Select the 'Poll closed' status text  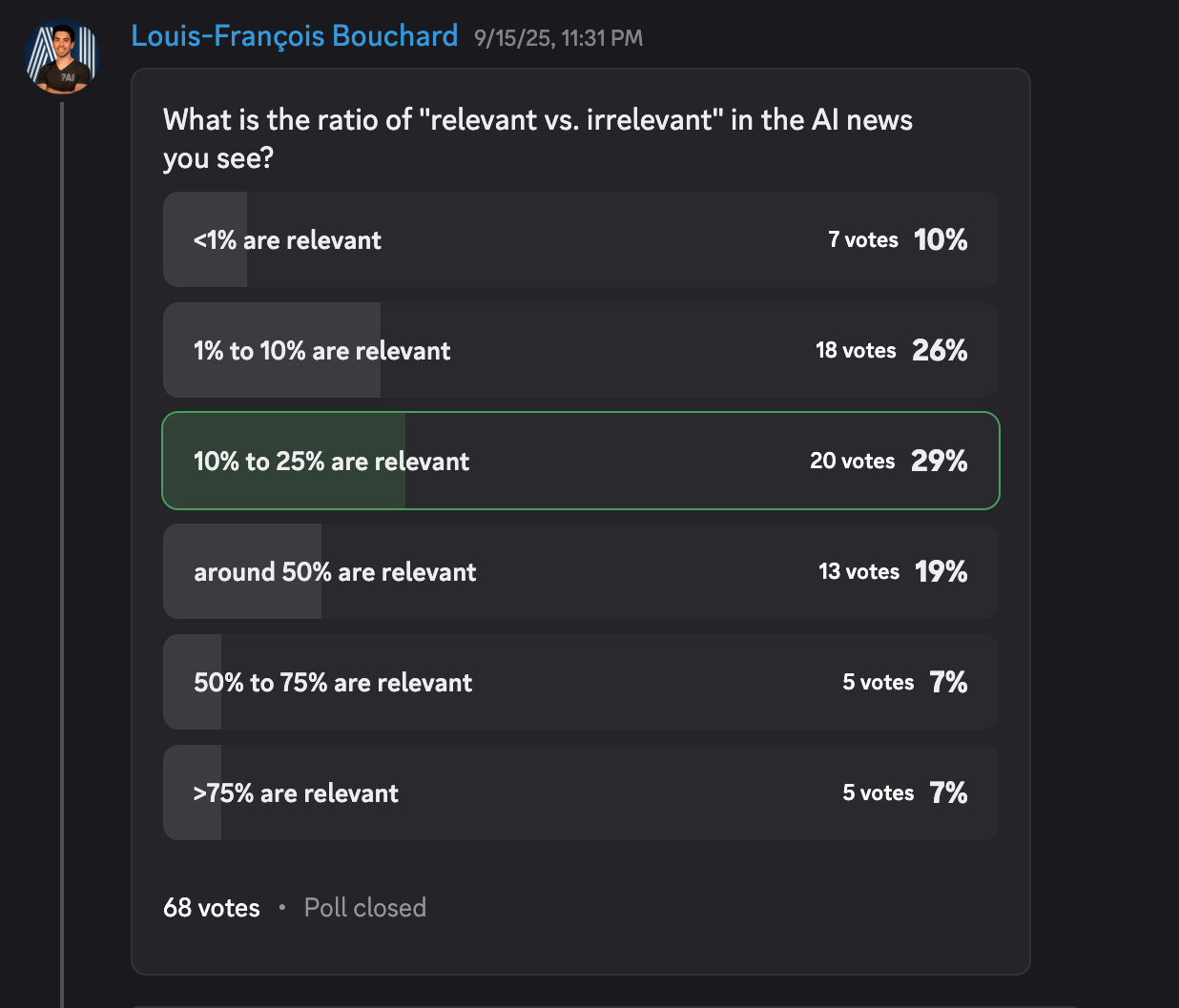coord(365,907)
